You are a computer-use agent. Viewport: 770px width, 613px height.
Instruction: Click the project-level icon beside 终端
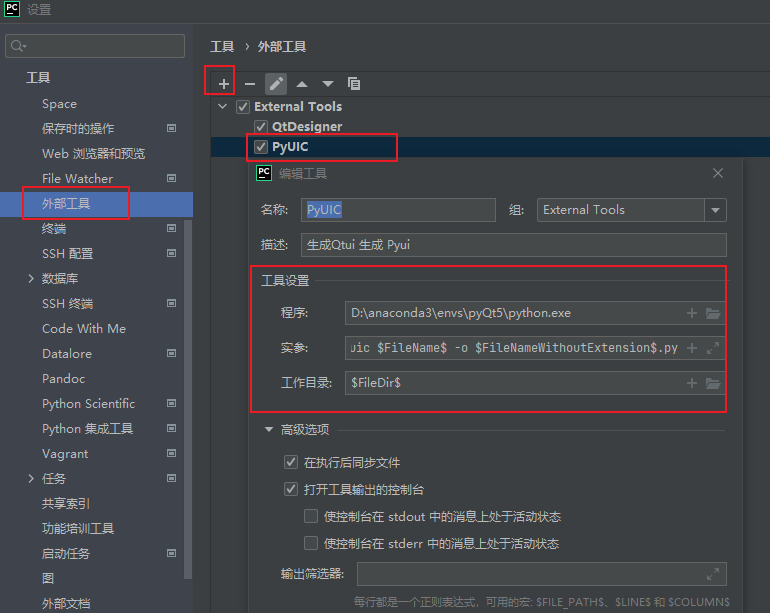pos(171,228)
